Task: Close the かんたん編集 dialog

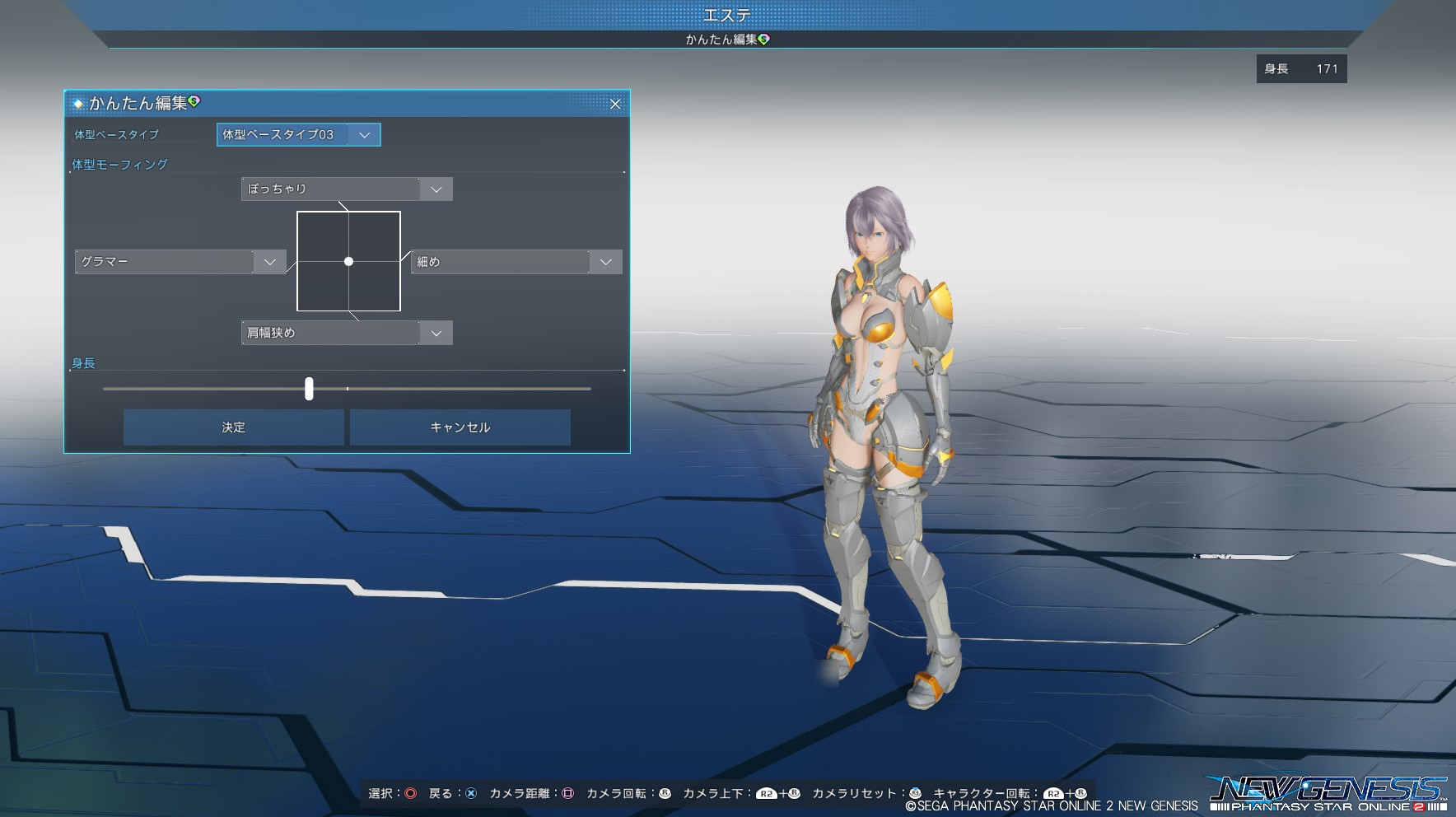Action: 615,104
